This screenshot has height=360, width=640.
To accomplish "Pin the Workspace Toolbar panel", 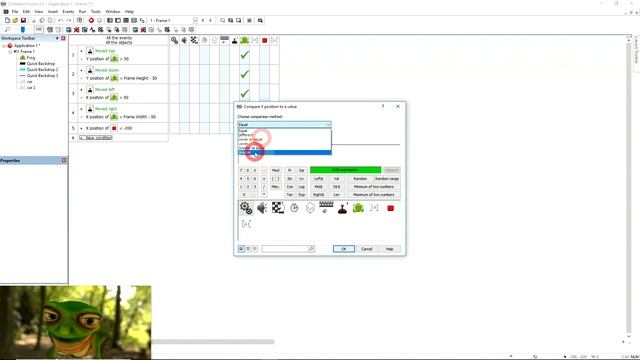I will pyautogui.click(x=57, y=38).
